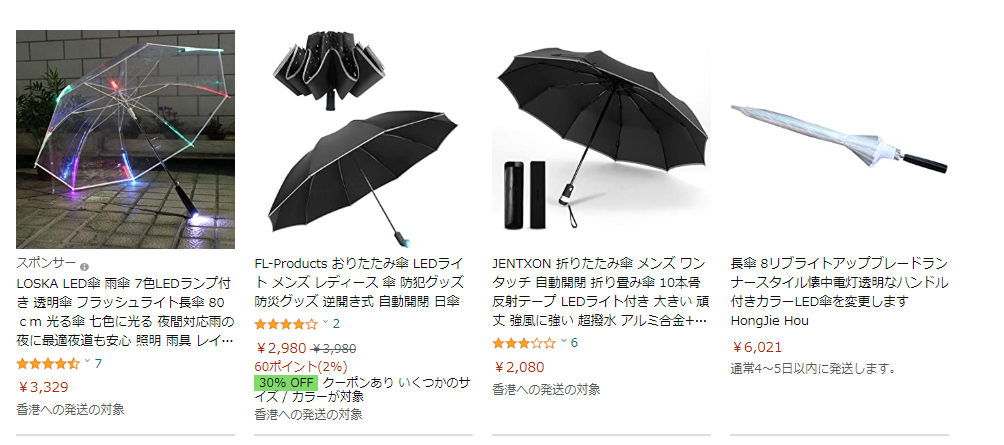Click FL-Products review count 2
Image resolution: width=1004 pixels, height=445 pixels.
(x=336, y=323)
